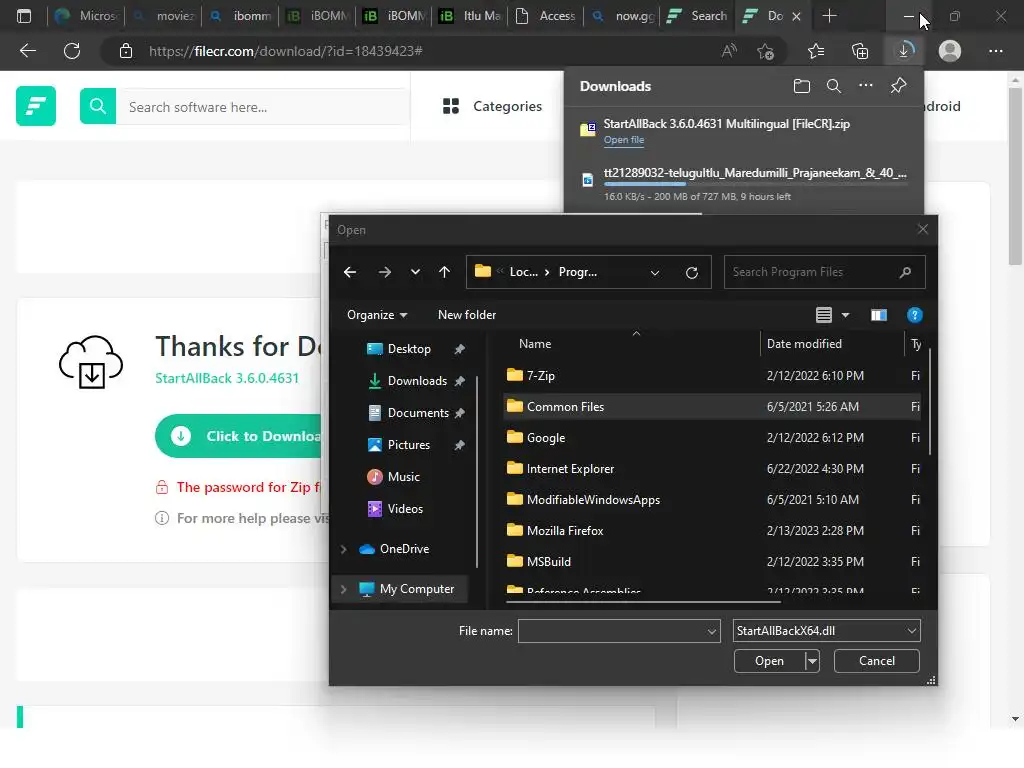The width and height of the screenshot is (1024, 768).
Task: Open downloads folder from Downloads panel
Action: tap(802, 86)
